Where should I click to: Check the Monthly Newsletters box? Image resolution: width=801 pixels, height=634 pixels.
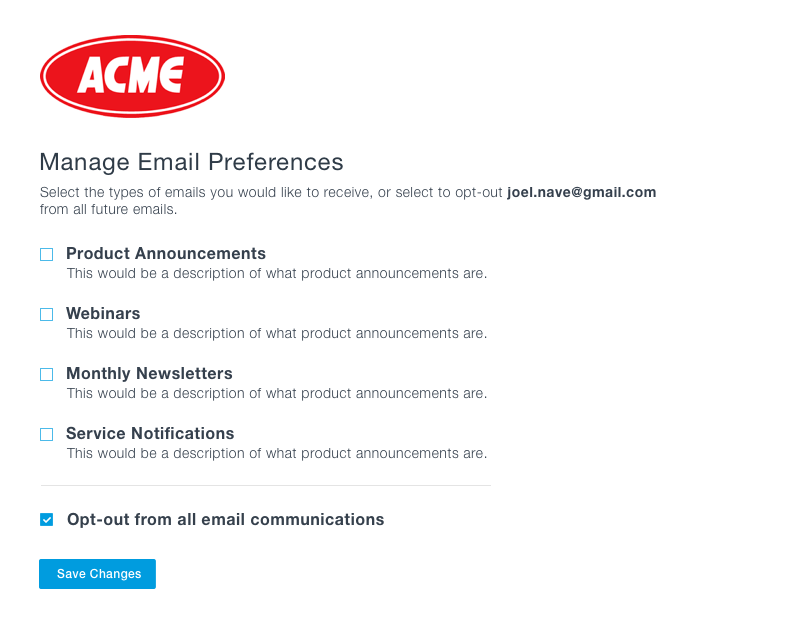(46, 374)
